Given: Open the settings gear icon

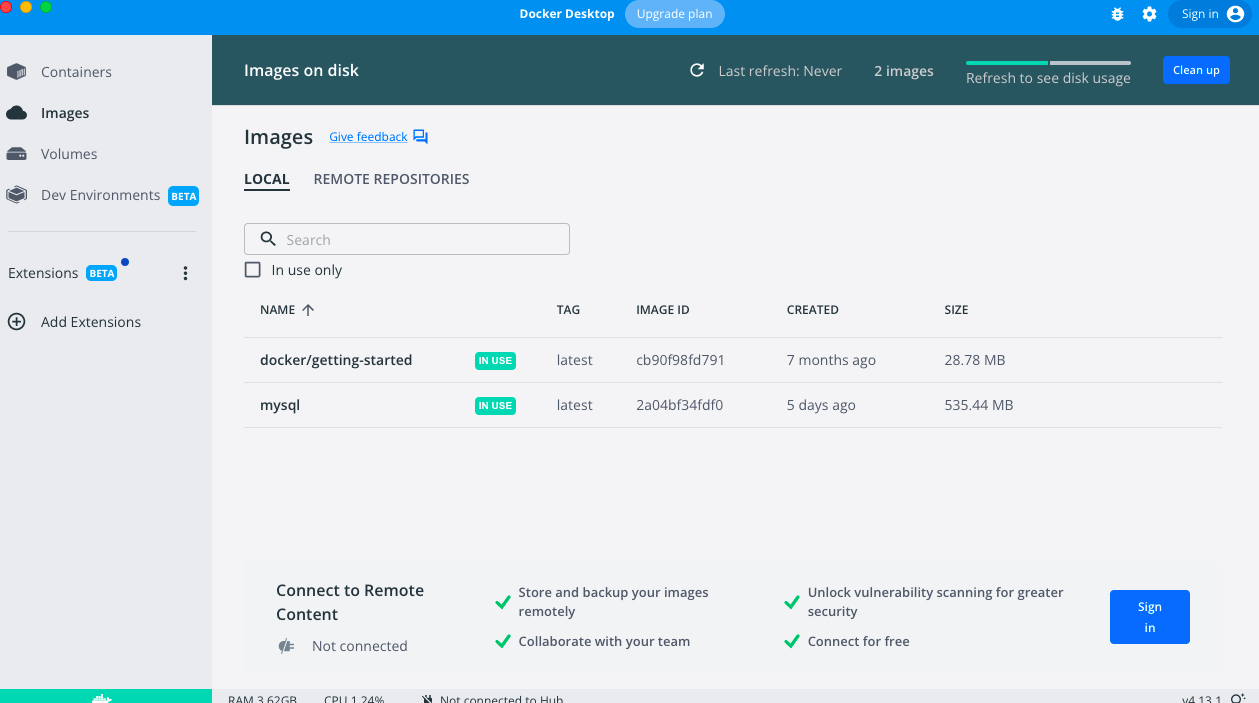Looking at the screenshot, I should pyautogui.click(x=1150, y=14).
